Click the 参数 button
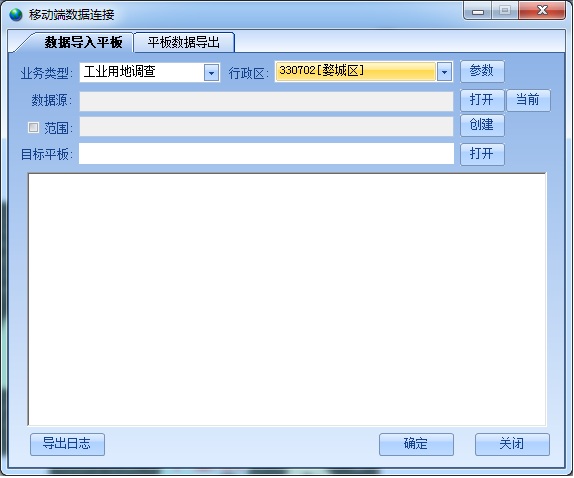 click(482, 71)
